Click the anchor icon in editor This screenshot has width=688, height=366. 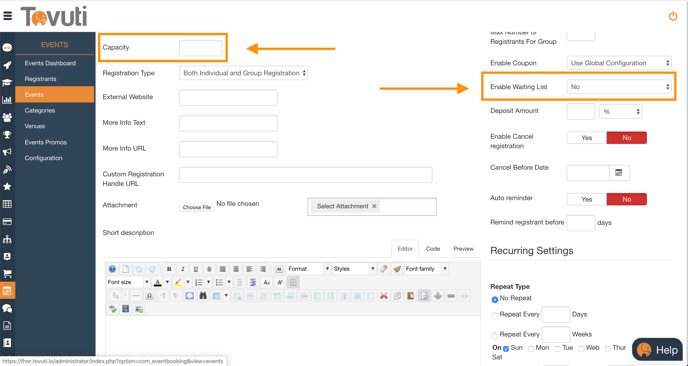point(437,296)
